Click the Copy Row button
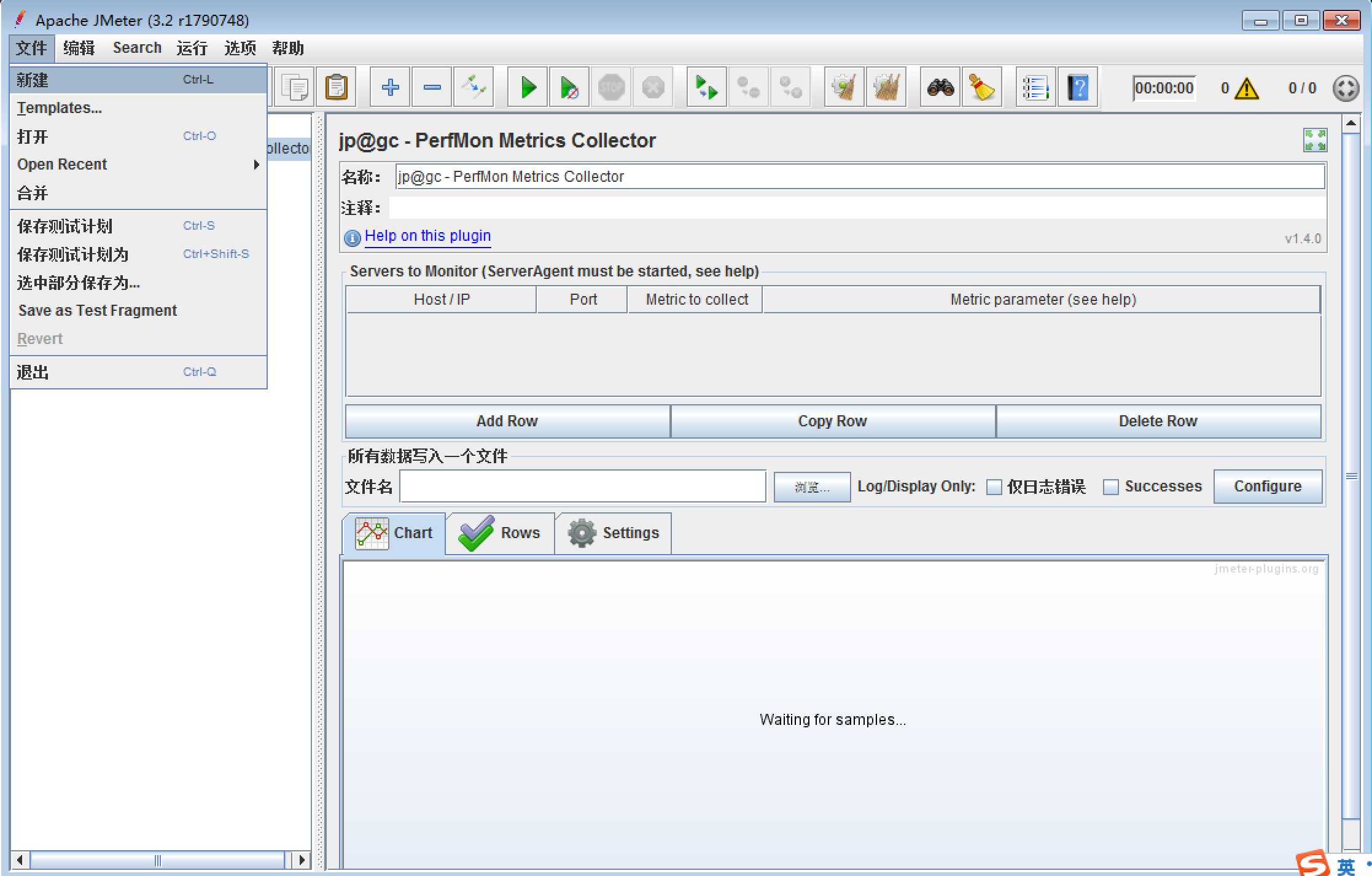1372x876 pixels. tap(833, 421)
